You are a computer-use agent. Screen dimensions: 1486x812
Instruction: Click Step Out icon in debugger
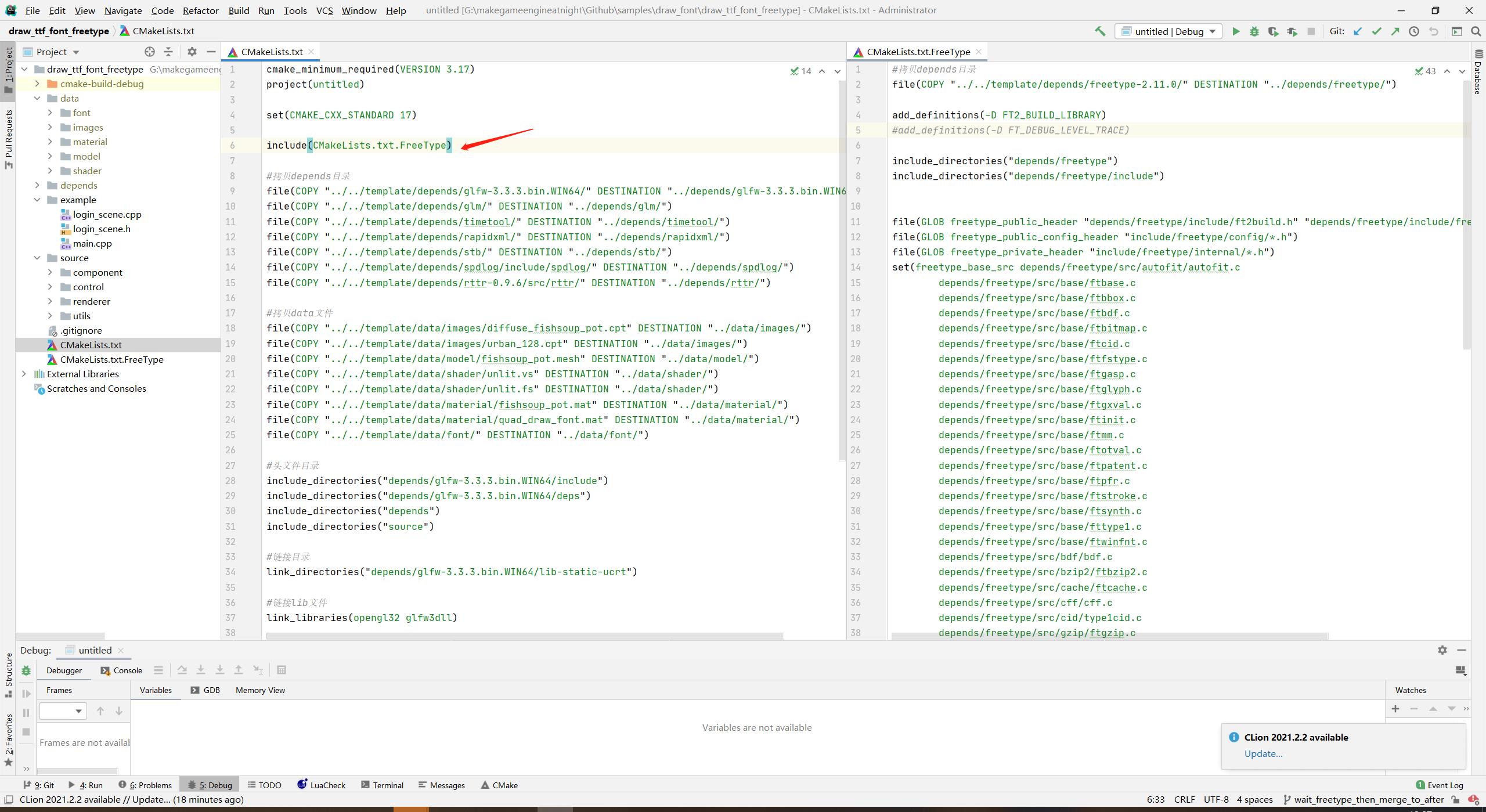(x=239, y=670)
